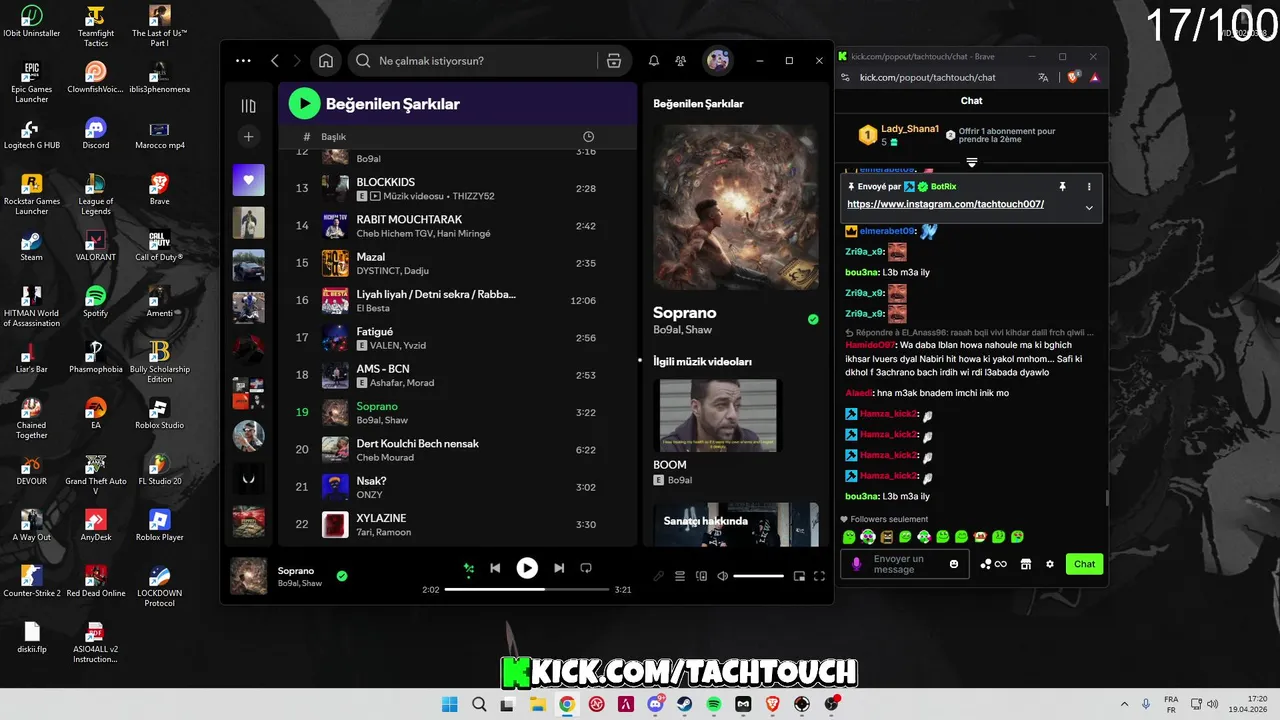1280x720 pixels.
Task: Toggle smart shuffle
Action: (468, 569)
